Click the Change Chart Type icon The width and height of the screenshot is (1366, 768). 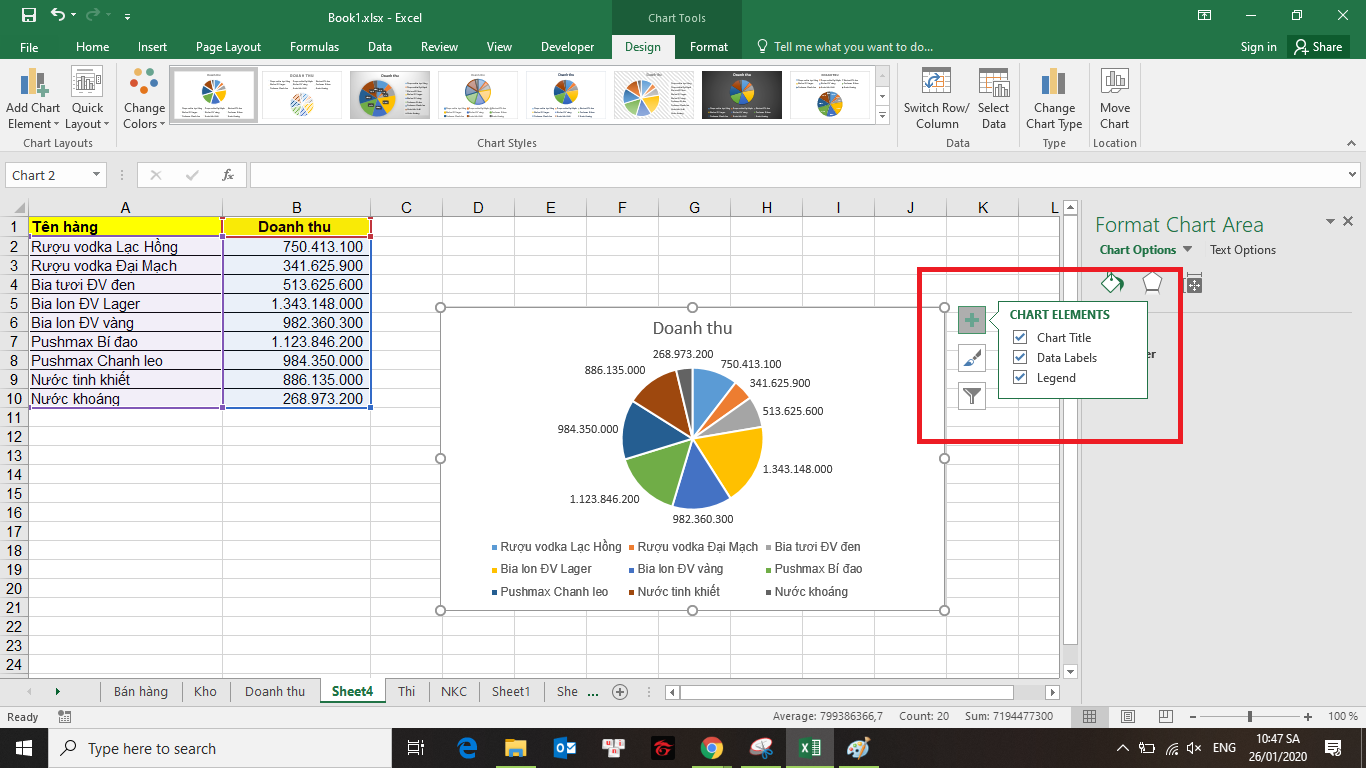(1053, 85)
